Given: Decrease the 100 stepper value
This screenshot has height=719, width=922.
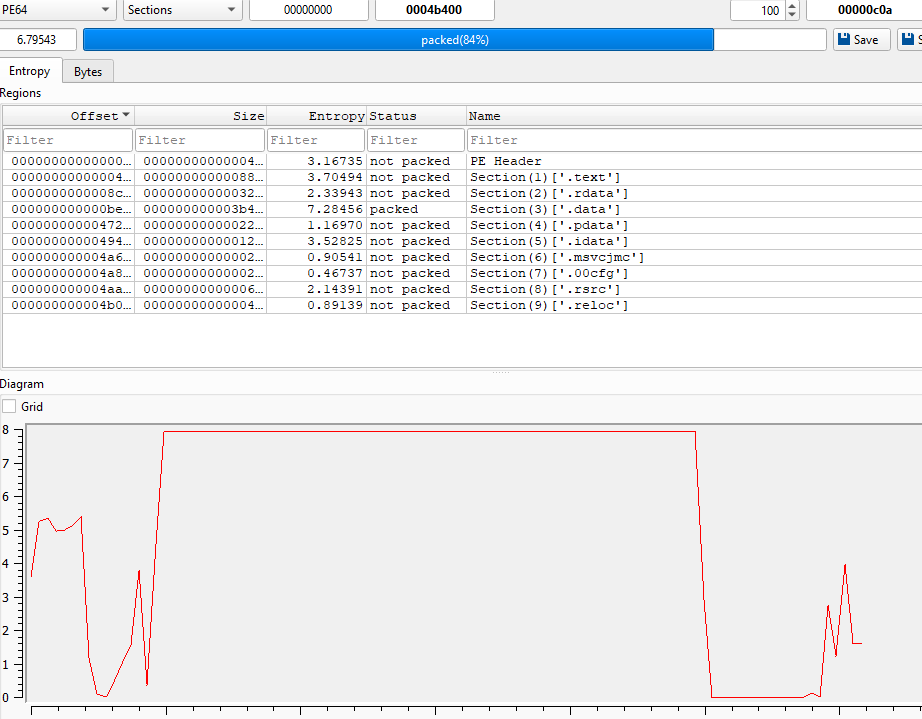Looking at the screenshot, I should point(792,15).
